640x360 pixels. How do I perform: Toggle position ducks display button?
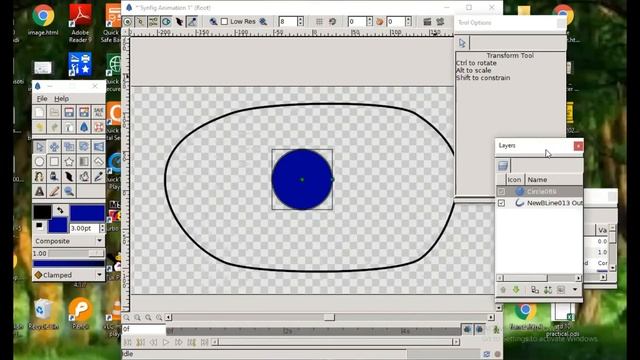point(127,22)
